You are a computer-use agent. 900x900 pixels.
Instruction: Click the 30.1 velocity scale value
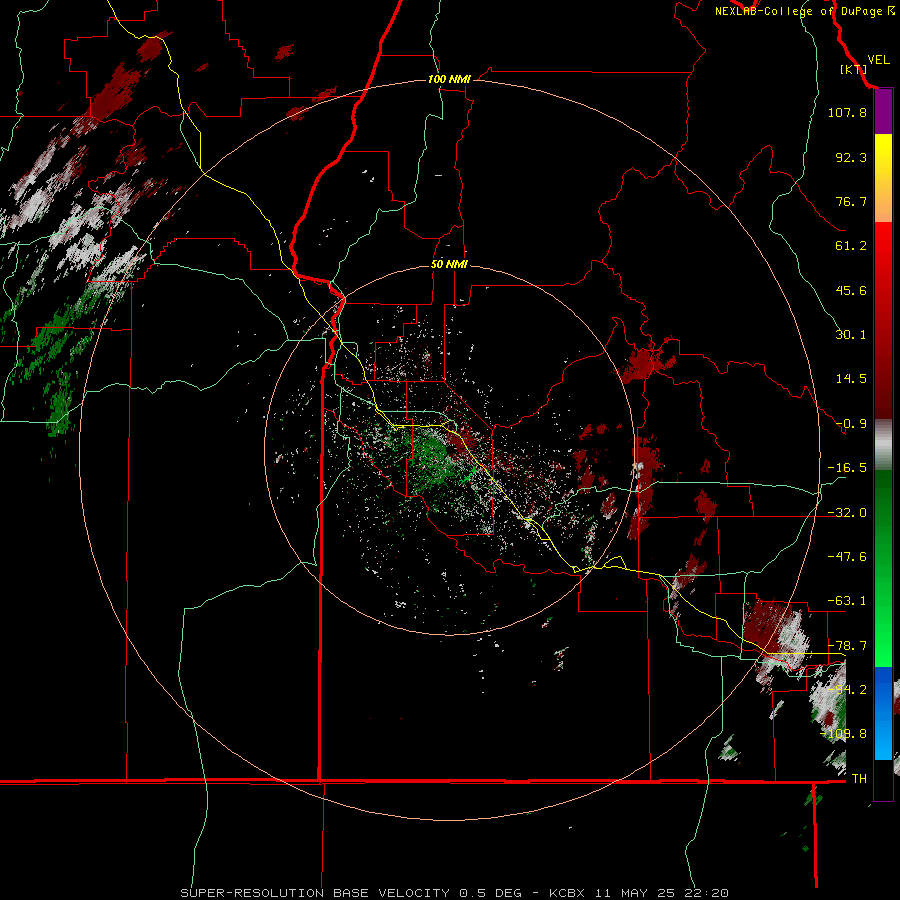[x=851, y=335]
